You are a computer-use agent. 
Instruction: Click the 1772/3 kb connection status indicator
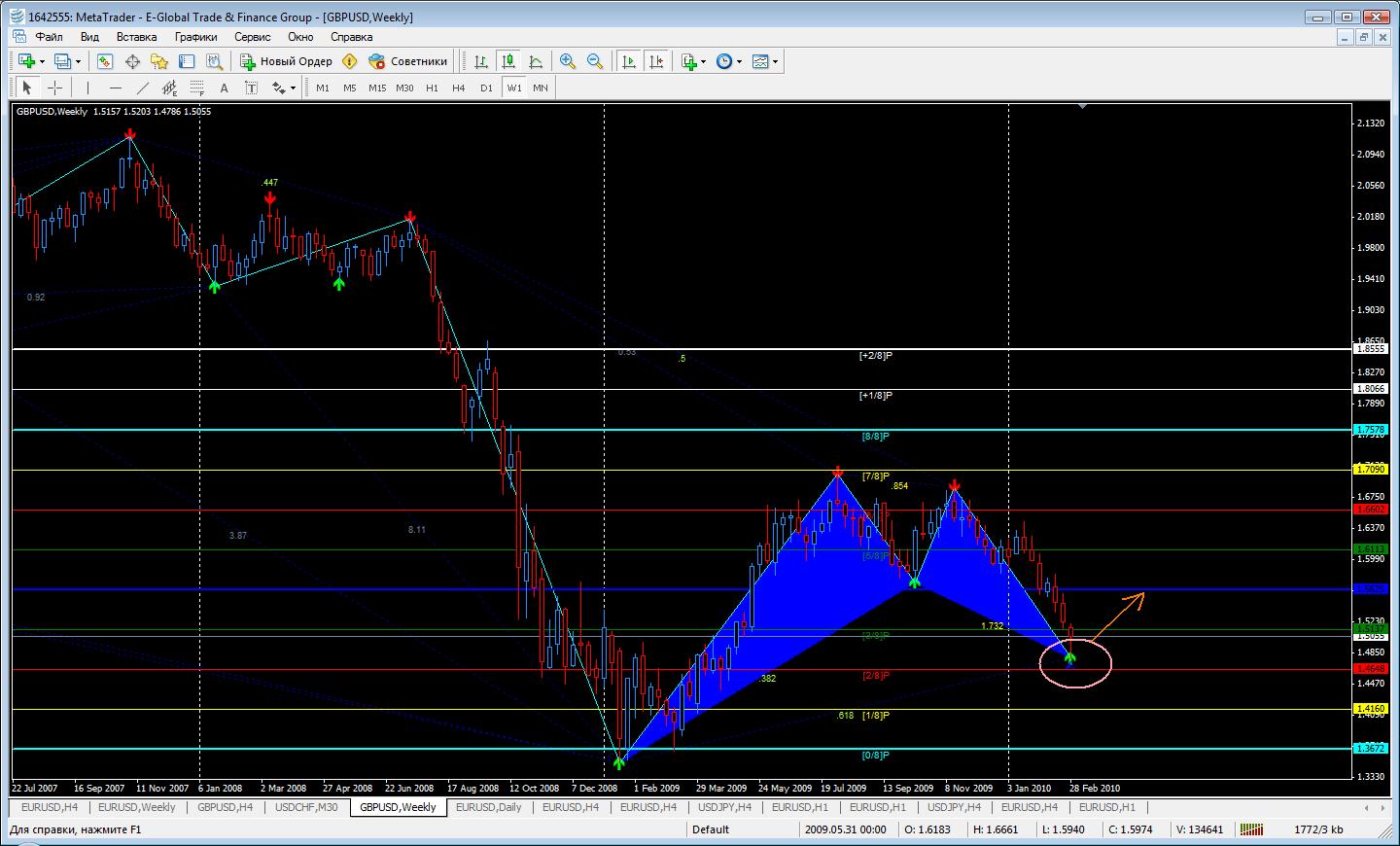pyautogui.click(x=1319, y=829)
